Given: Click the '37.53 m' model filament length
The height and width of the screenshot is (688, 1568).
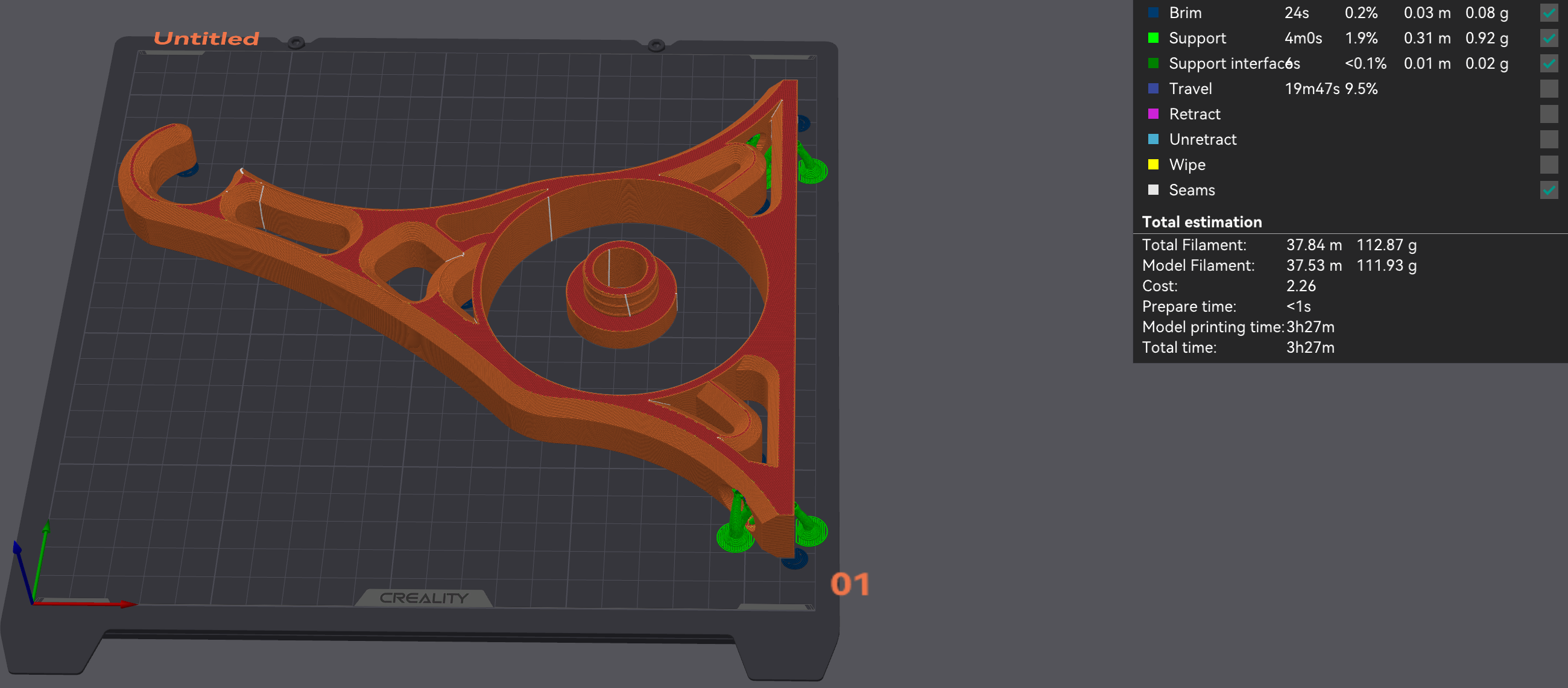Looking at the screenshot, I should coord(1314,265).
